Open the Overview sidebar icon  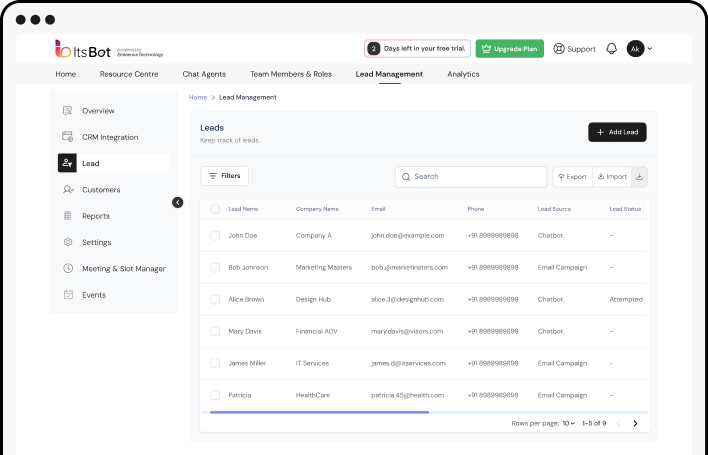pos(68,111)
